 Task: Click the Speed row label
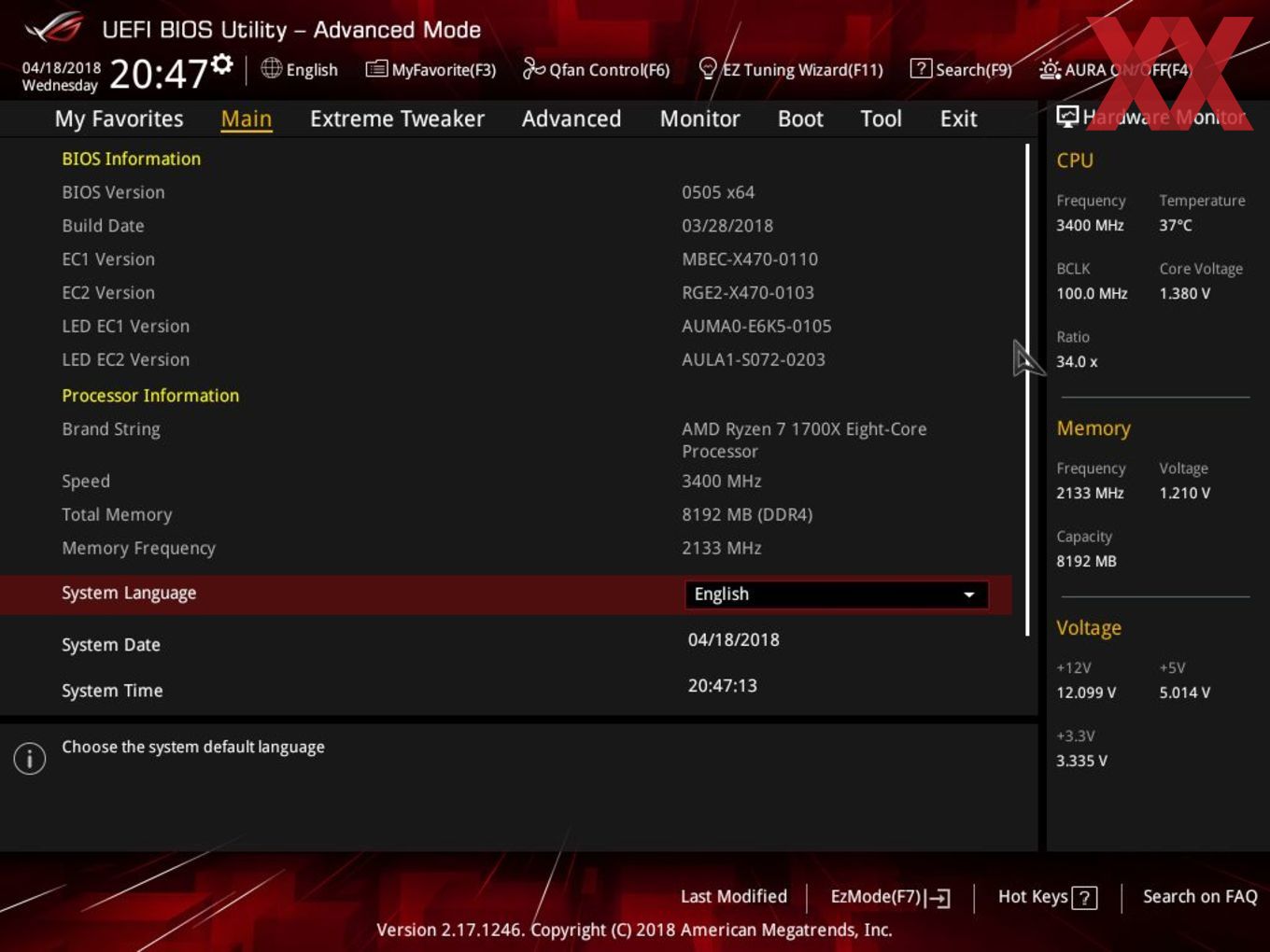tap(86, 482)
